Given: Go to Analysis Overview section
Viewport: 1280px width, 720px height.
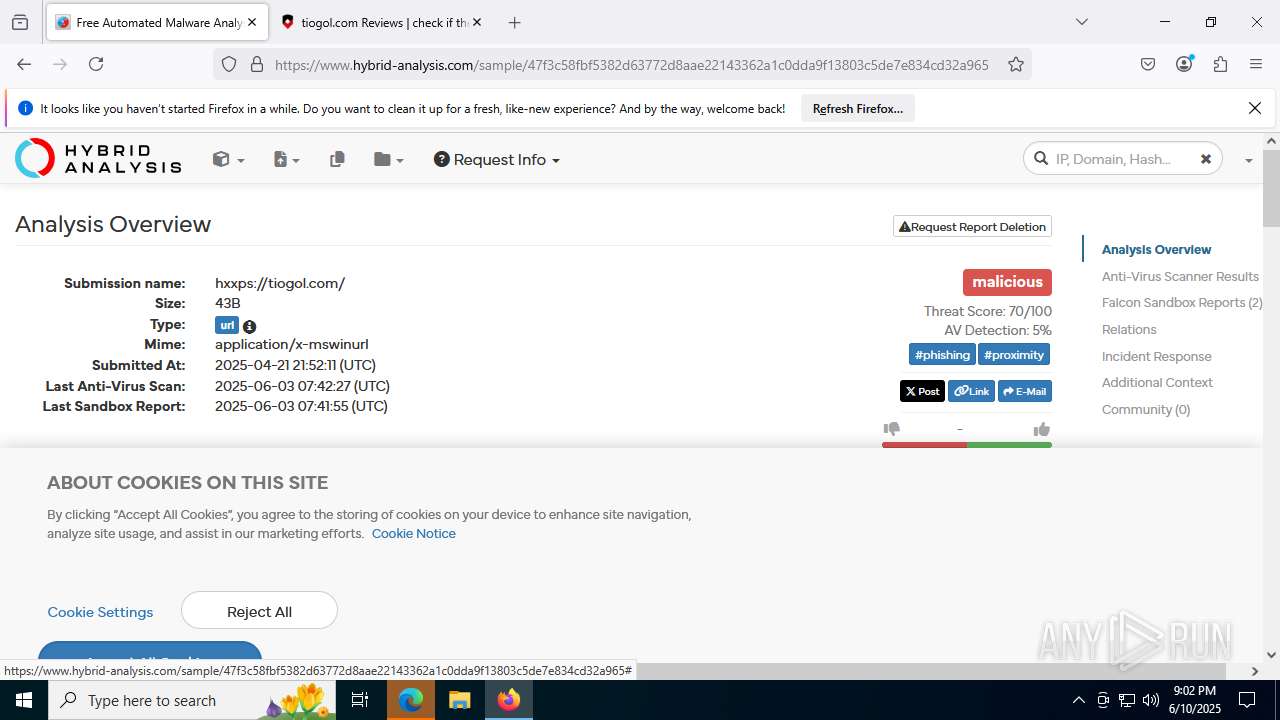Looking at the screenshot, I should 1156,250.
